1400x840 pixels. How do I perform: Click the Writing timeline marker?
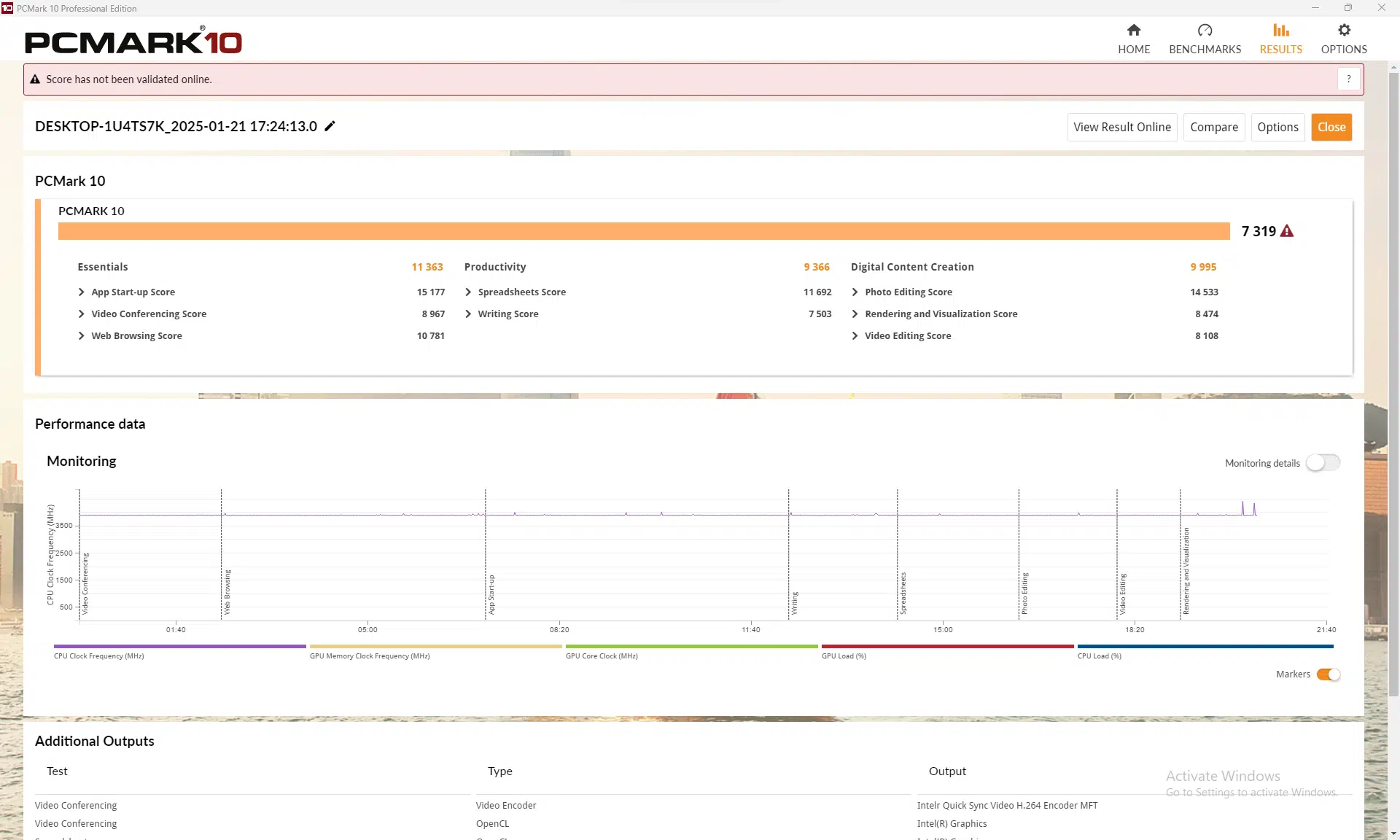click(794, 603)
